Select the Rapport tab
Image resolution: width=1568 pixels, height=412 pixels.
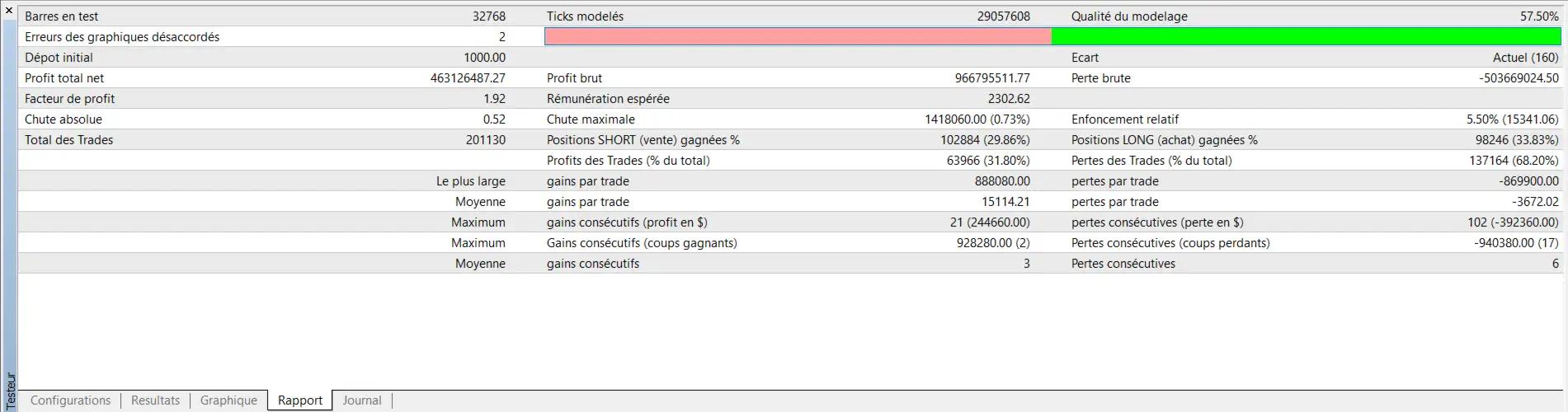point(299,400)
